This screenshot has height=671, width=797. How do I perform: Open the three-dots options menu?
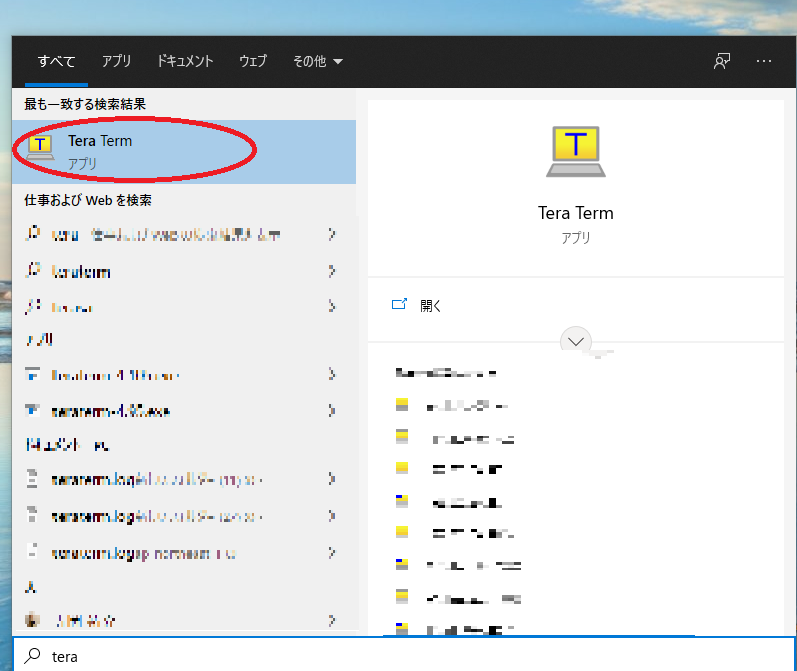pyautogui.click(x=763, y=61)
